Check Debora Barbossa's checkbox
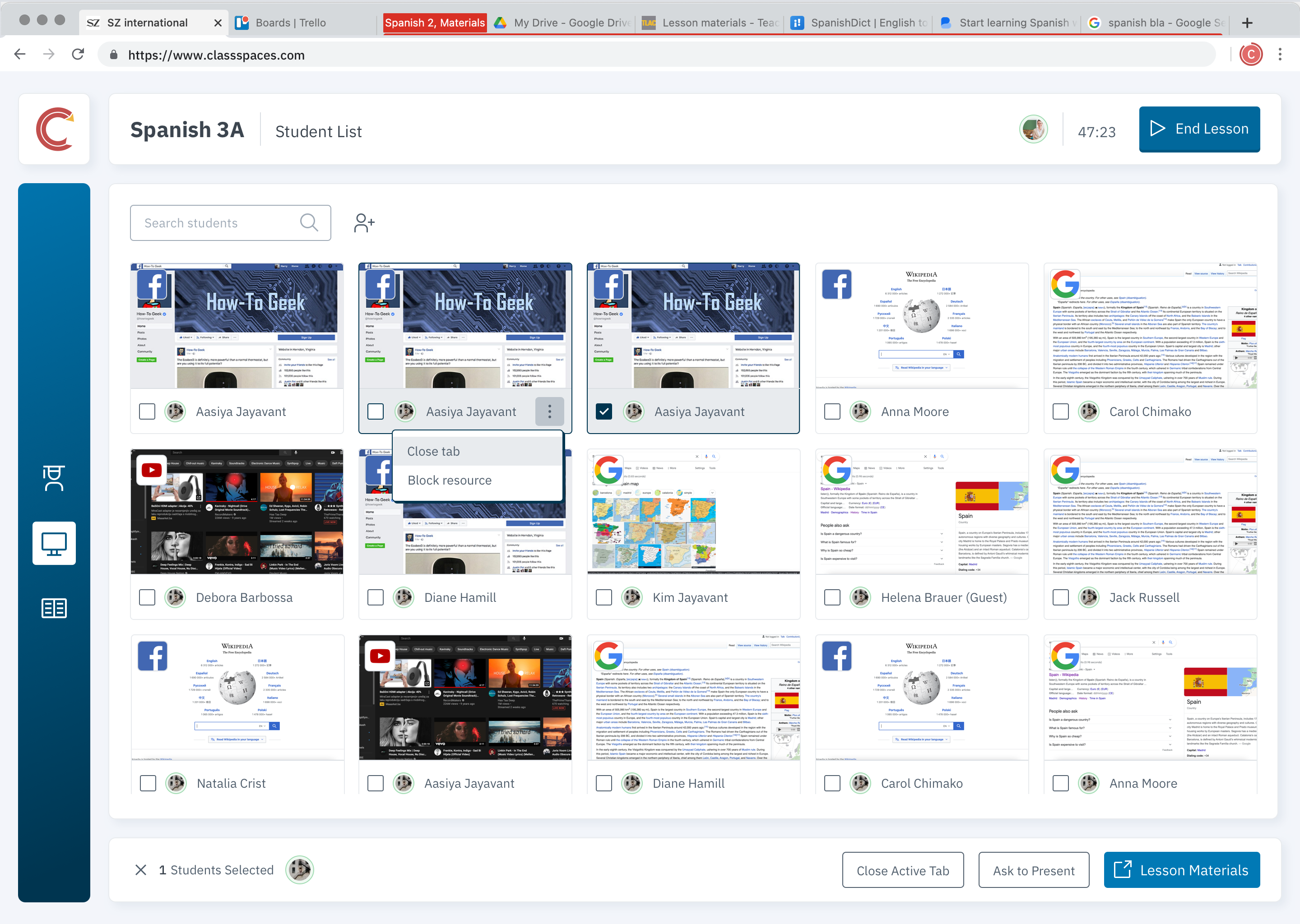Screen dimensions: 1300x924 (148, 597)
